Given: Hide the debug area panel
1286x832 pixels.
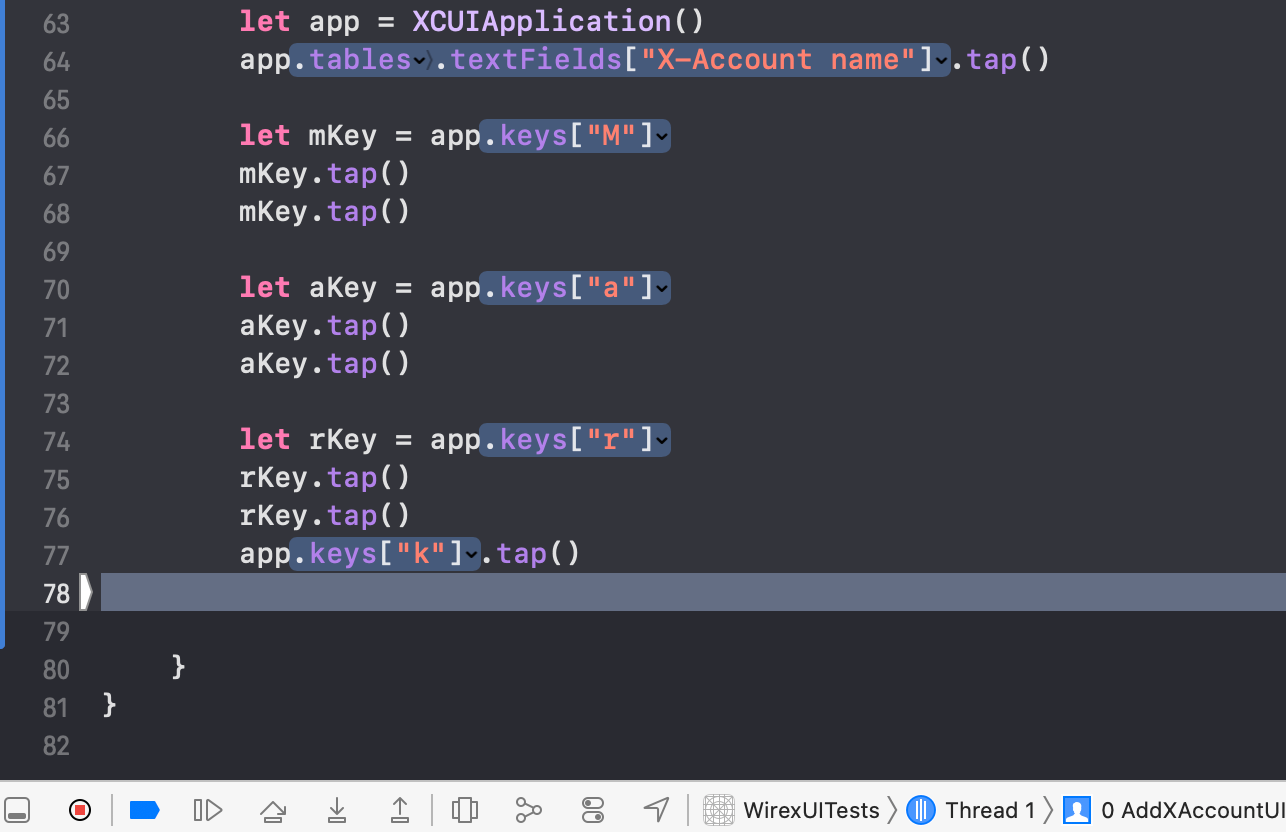Looking at the screenshot, I should [17, 809].
